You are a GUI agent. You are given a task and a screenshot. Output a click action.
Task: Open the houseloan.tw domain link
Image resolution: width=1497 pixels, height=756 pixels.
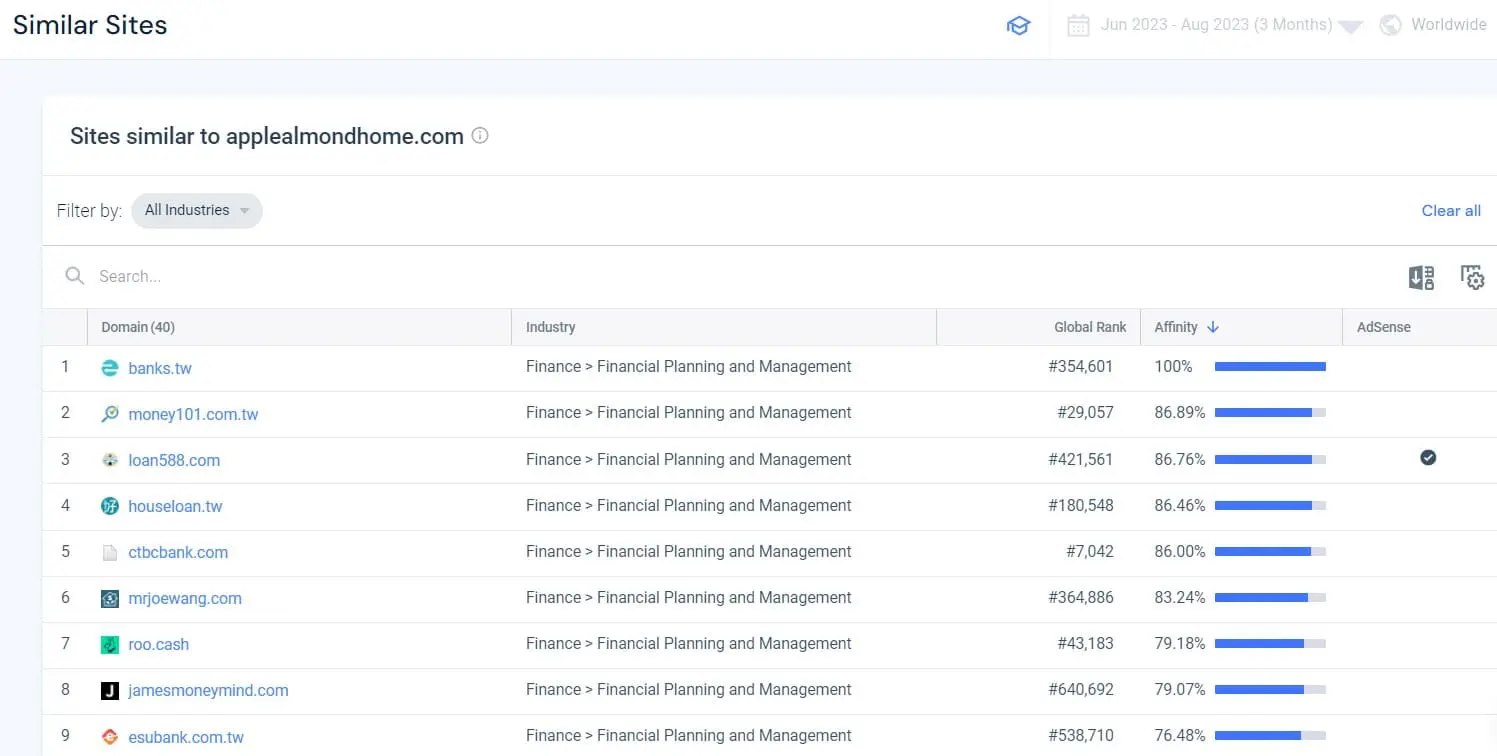(x=175, y=506)
